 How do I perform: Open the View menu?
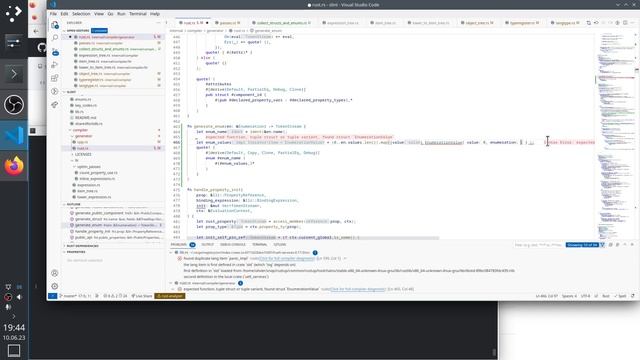click(99, 14)
